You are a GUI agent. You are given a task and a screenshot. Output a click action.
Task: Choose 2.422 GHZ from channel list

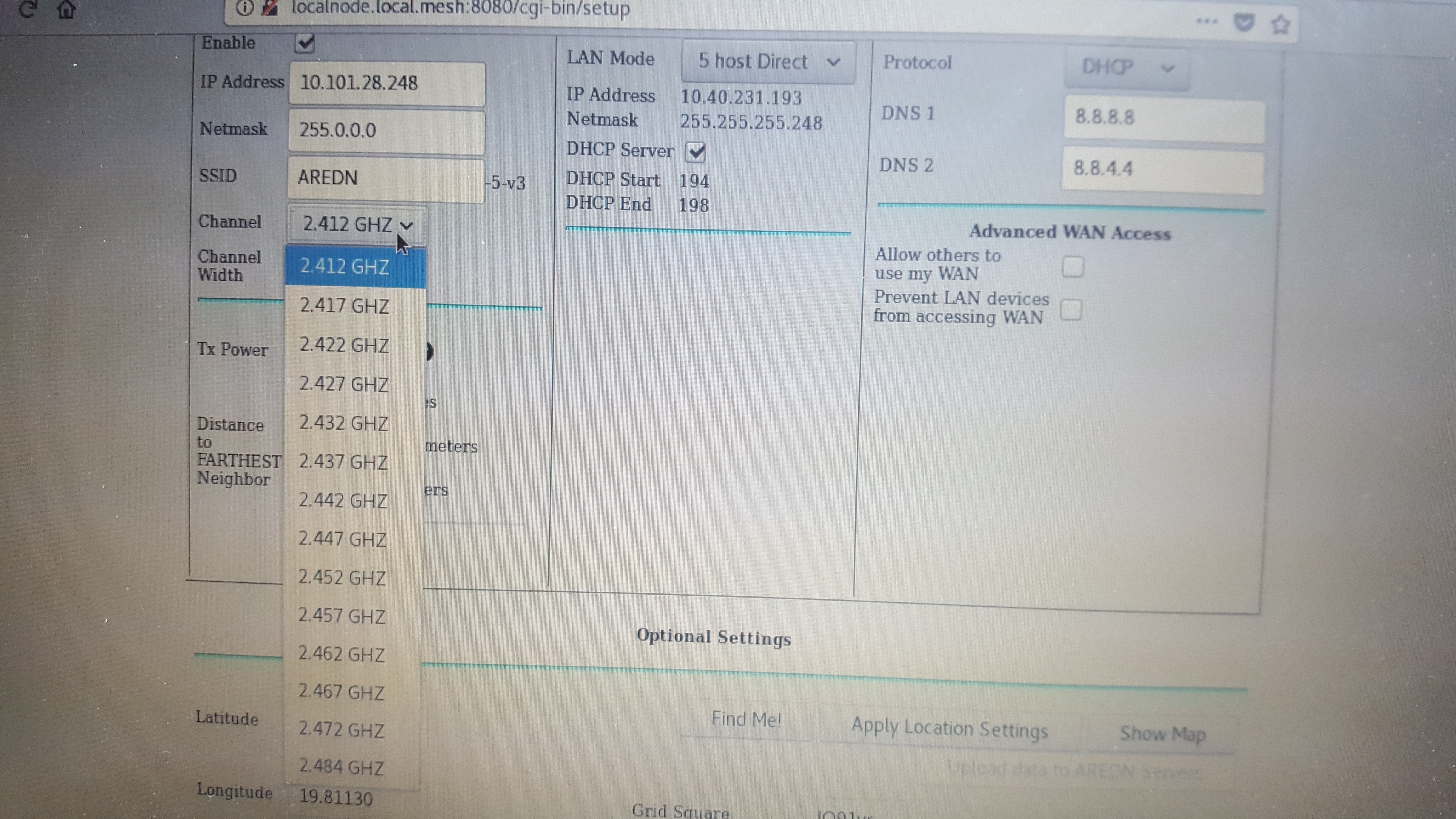354,345
